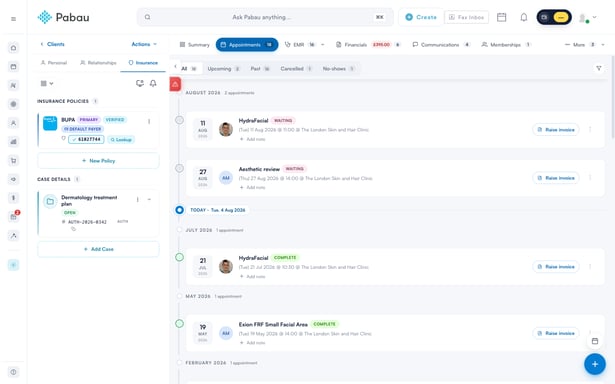Filter by Past appointments

point(260,69)
